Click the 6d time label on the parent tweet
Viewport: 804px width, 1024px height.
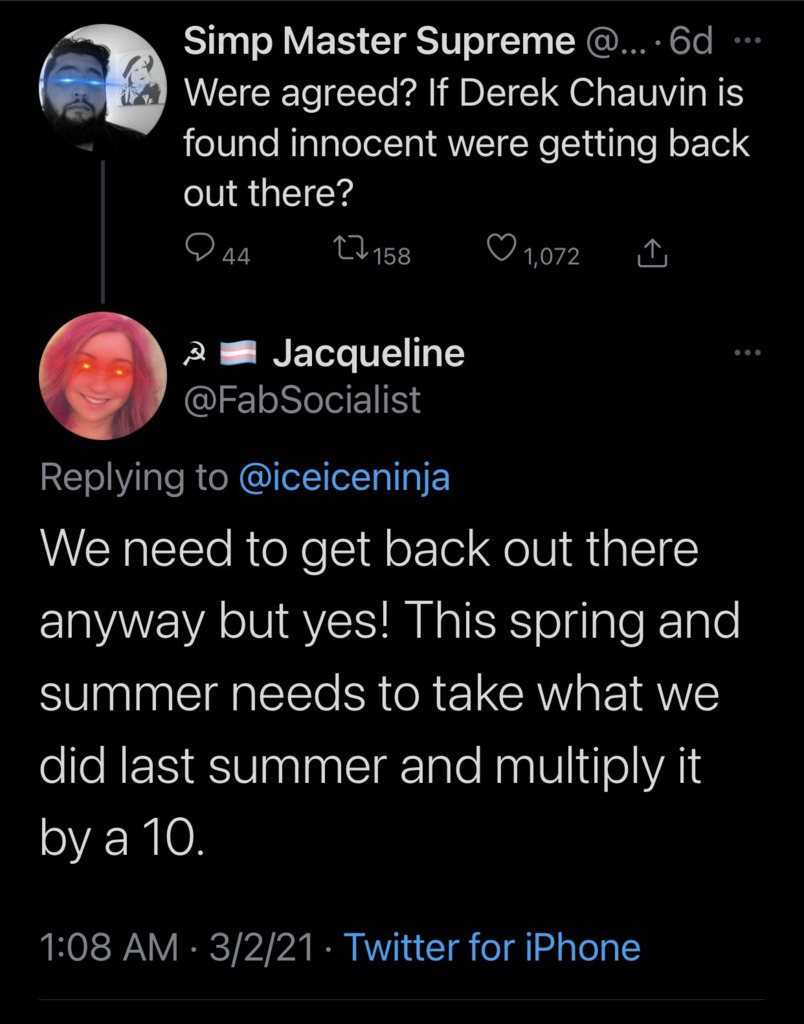pyautogui.click(x=694, y=43)
